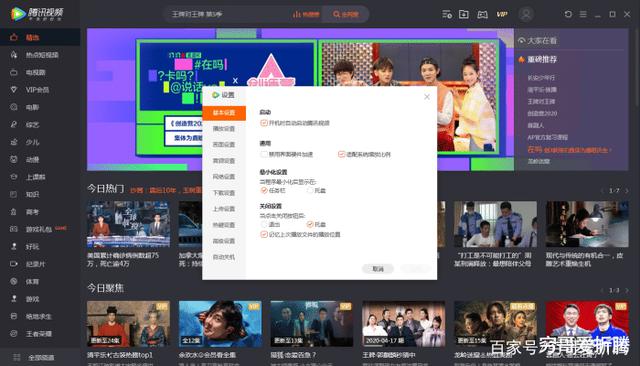Image resolution: width=640 pixels, height=366 pixels.
Task: Toggle adapt system scaling ratio checkbox
Action: 342,154
